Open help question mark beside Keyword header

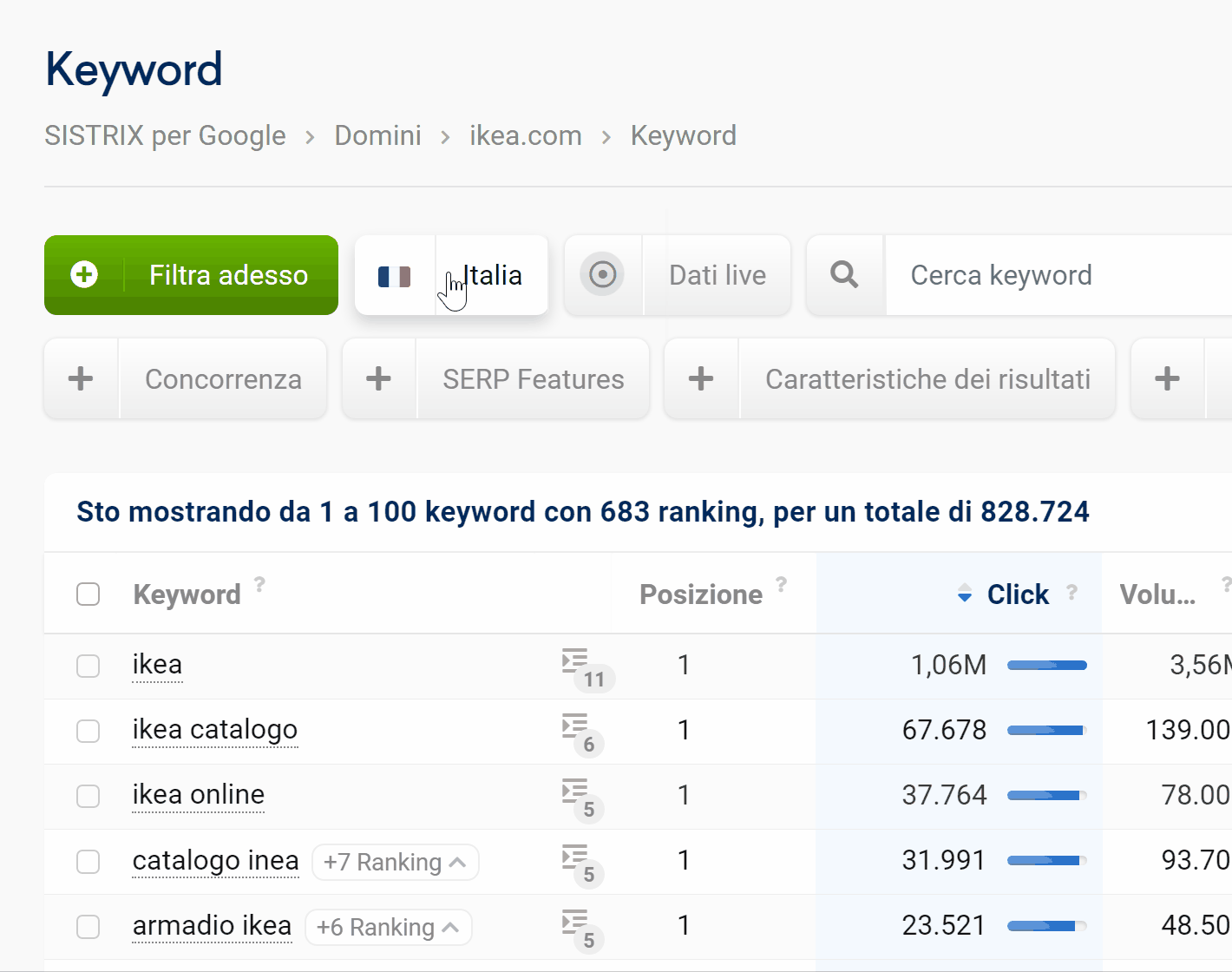[x=259, y=584]
